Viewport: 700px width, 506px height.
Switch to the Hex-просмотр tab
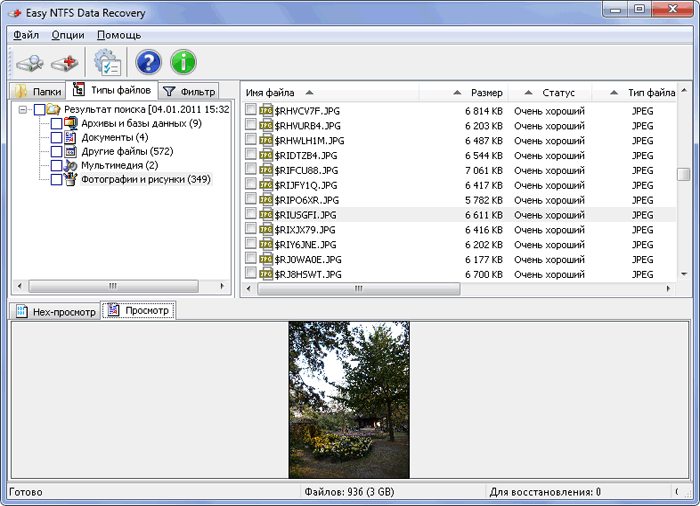coord(56,311)
